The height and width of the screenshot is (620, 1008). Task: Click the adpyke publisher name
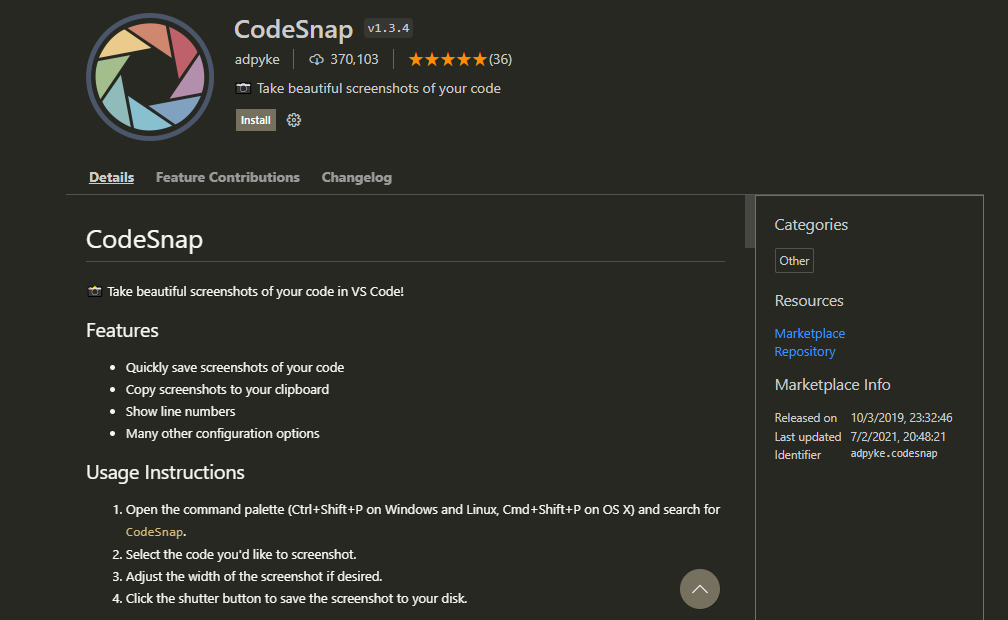tap(257, 59)
